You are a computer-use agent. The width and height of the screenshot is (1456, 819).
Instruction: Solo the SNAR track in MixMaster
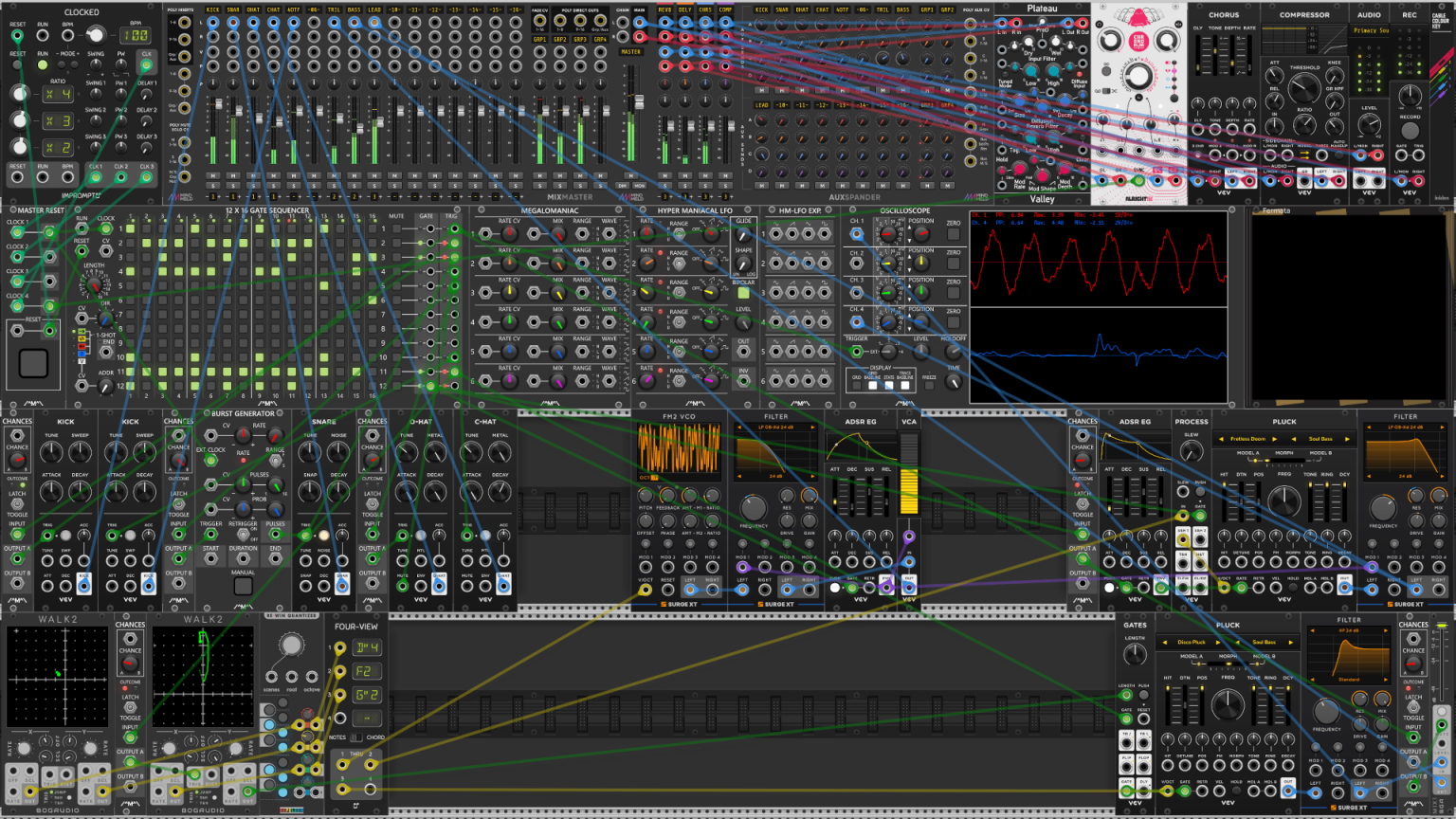233,186
